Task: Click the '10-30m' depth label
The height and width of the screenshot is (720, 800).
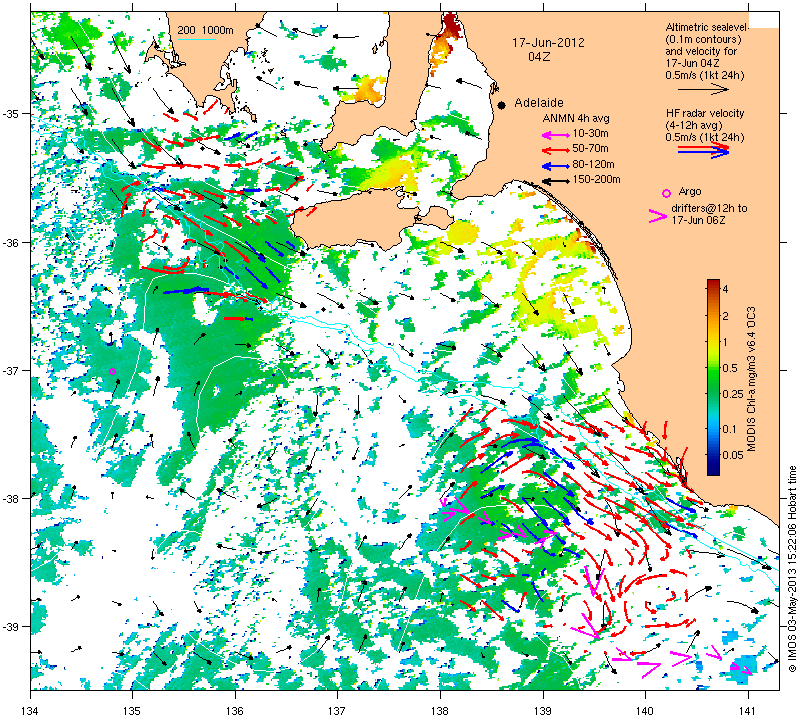Action: point(590,134)
